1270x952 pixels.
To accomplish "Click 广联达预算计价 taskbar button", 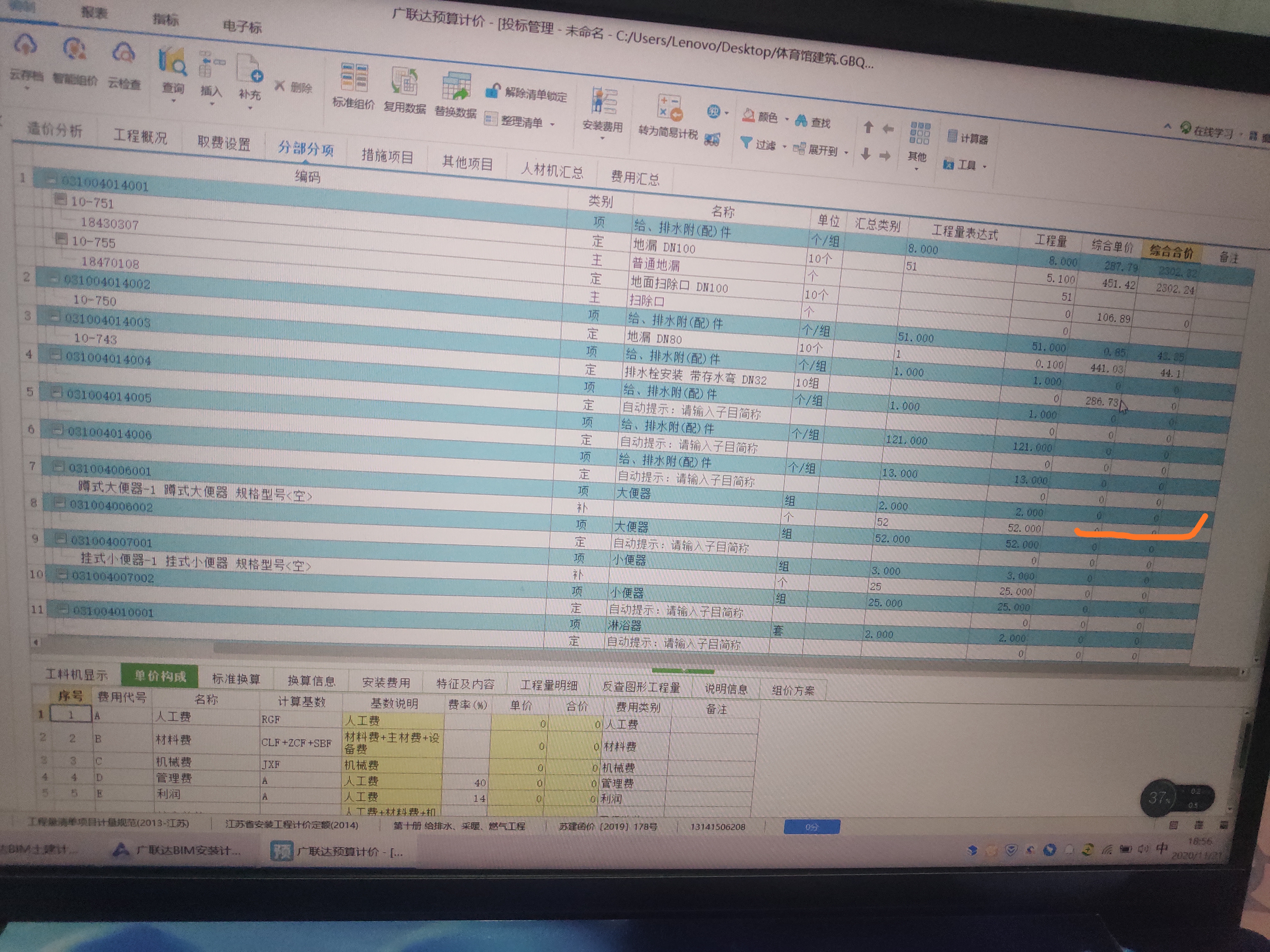I will pyautogui.click(x=338, y=852).
